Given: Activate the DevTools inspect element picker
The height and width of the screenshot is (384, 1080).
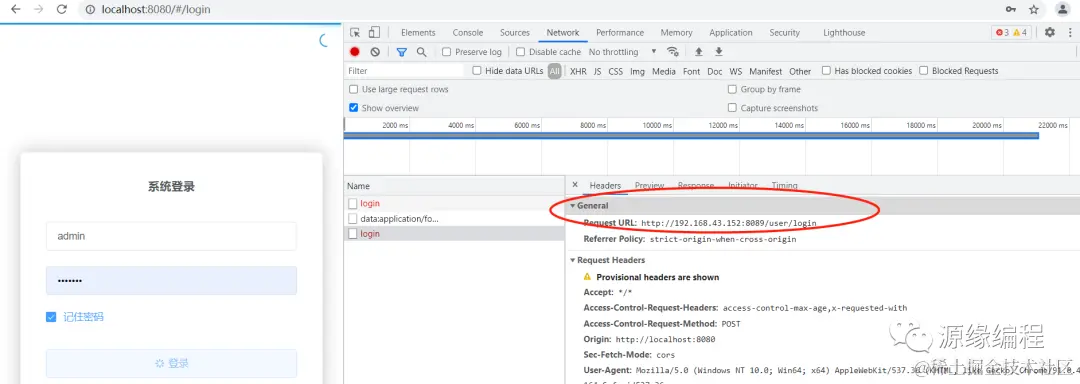Looking at the screenshot, I should pyautogui.click(x=355, y=32).
